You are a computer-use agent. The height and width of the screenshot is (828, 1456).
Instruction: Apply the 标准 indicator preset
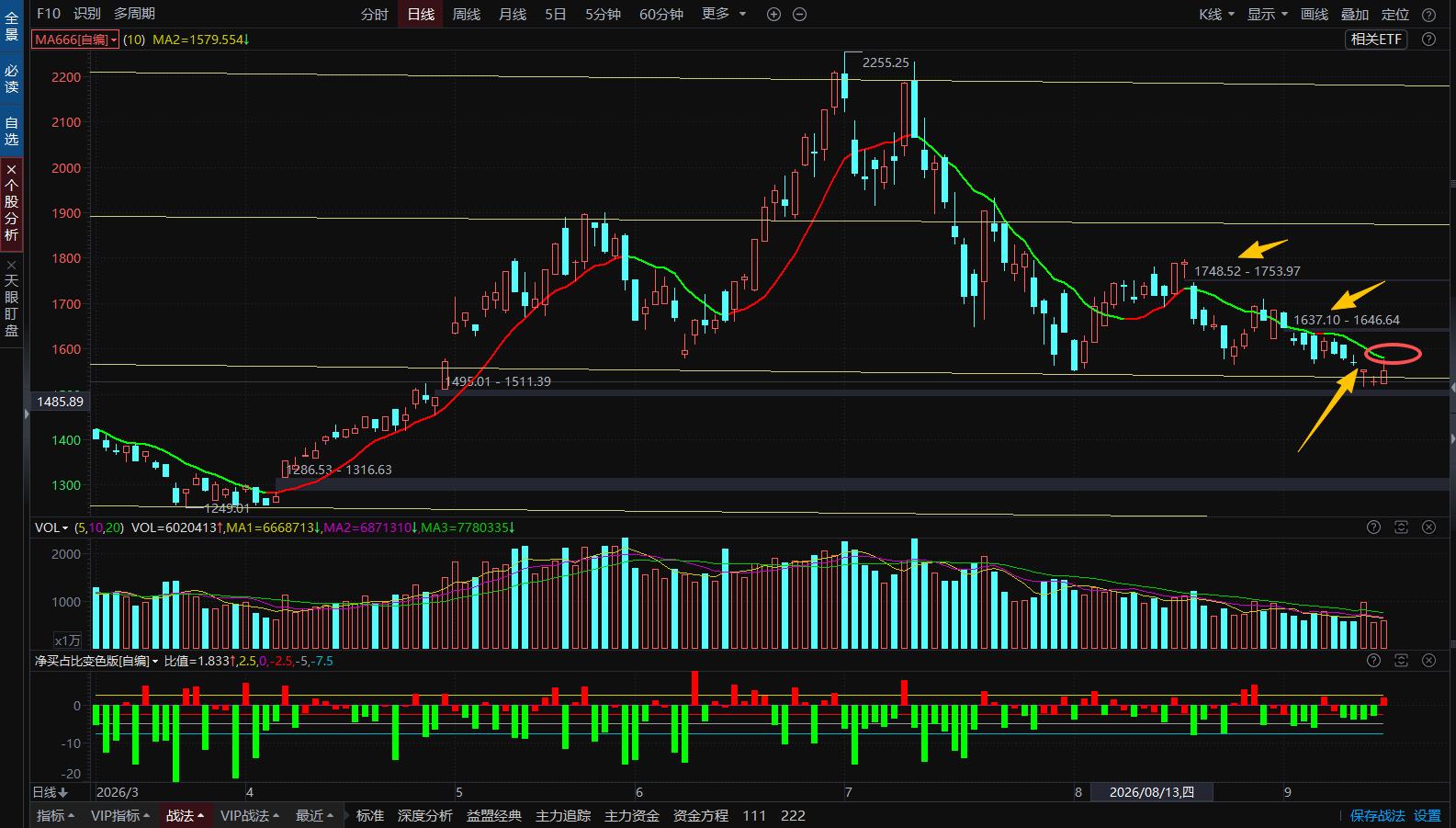click(x=370, y=816)
